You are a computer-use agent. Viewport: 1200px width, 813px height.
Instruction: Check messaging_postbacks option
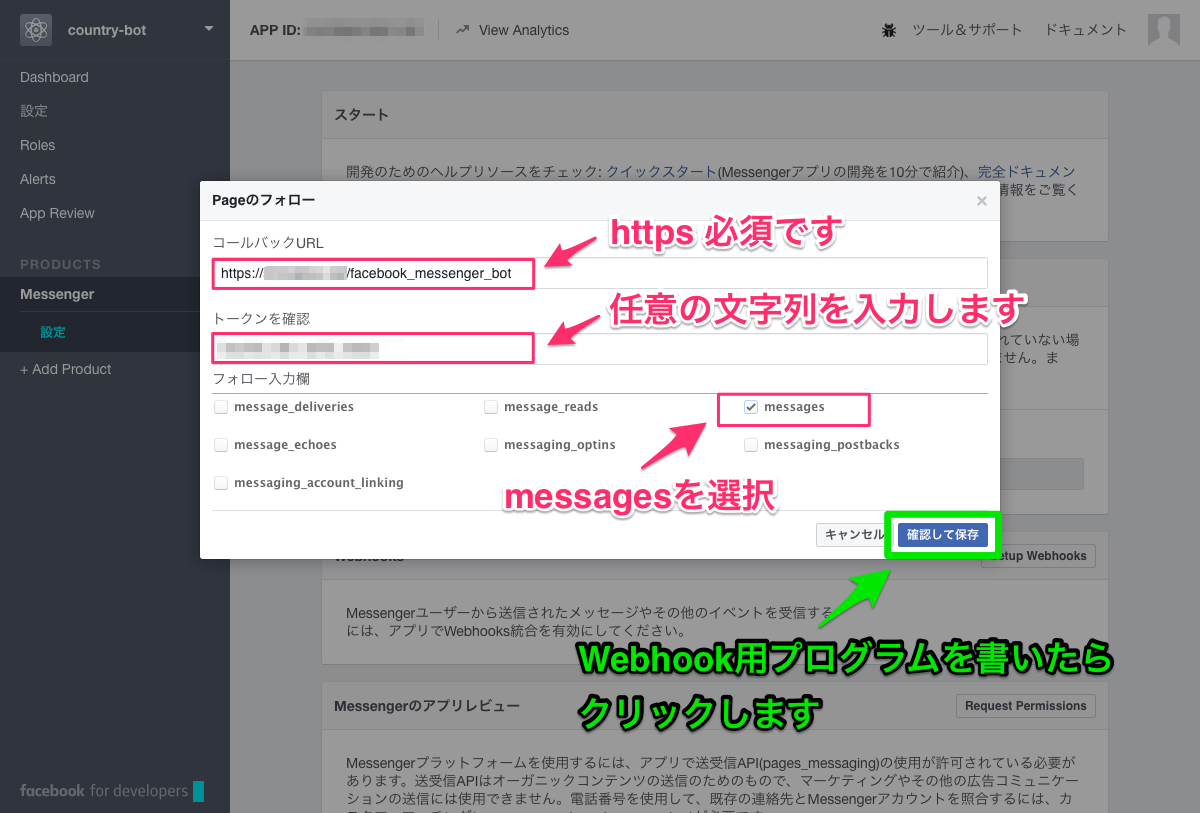[750, 444]
